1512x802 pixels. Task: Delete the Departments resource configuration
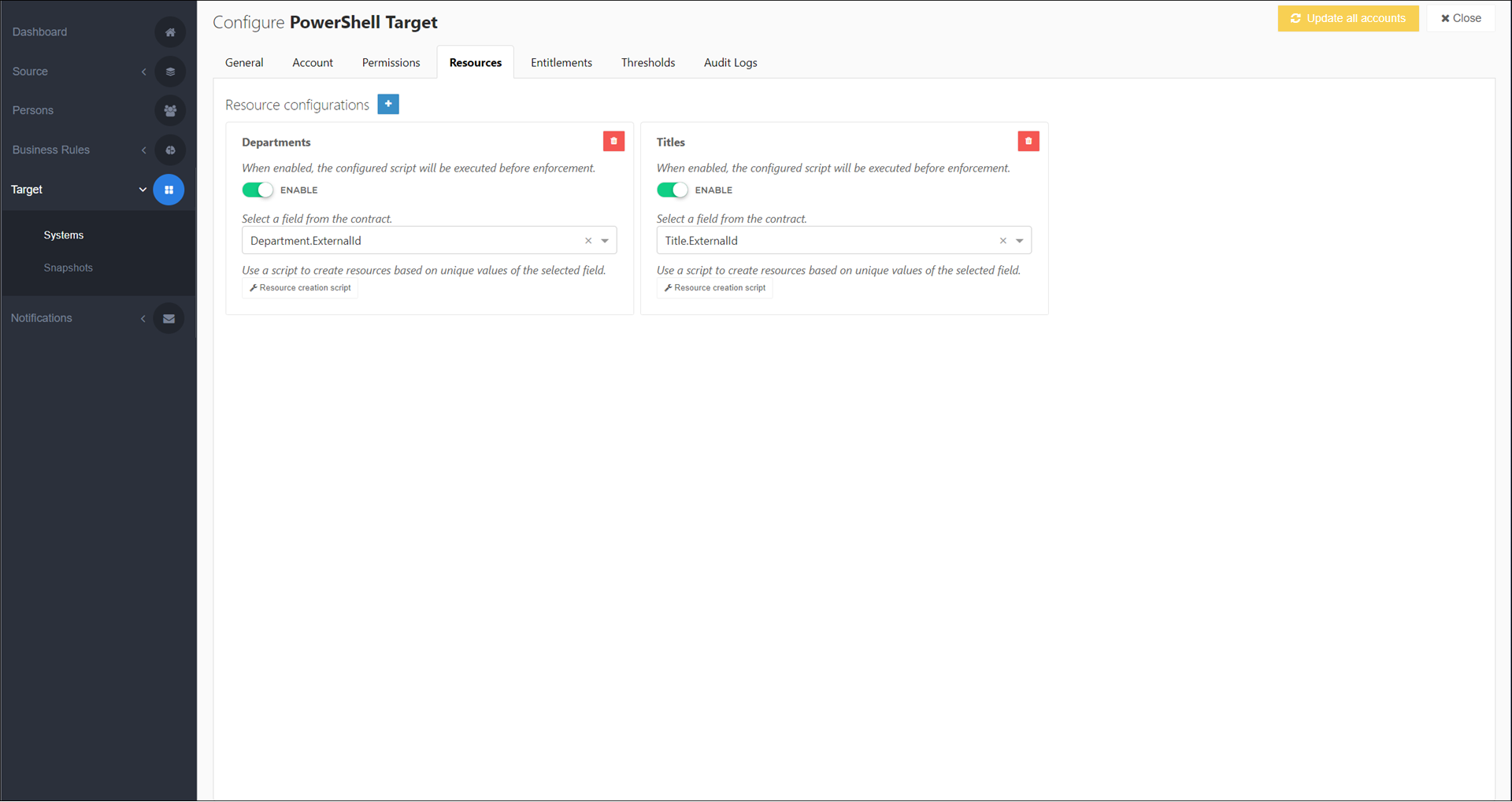coord(613,141)
